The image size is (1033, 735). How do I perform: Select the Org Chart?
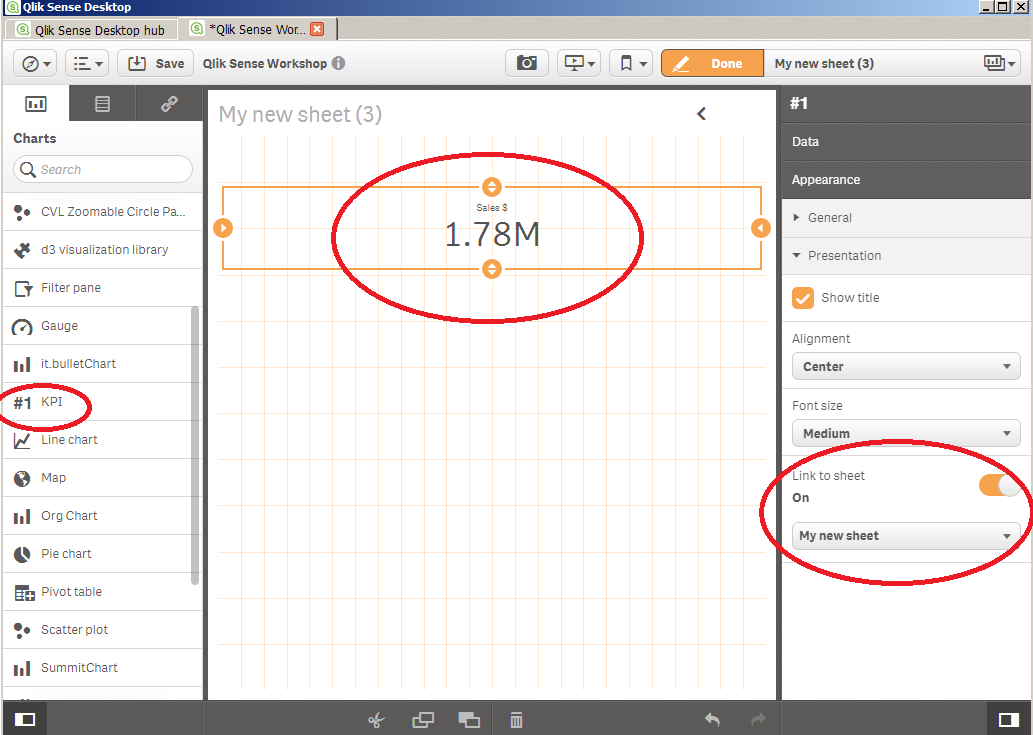[97, 516]
